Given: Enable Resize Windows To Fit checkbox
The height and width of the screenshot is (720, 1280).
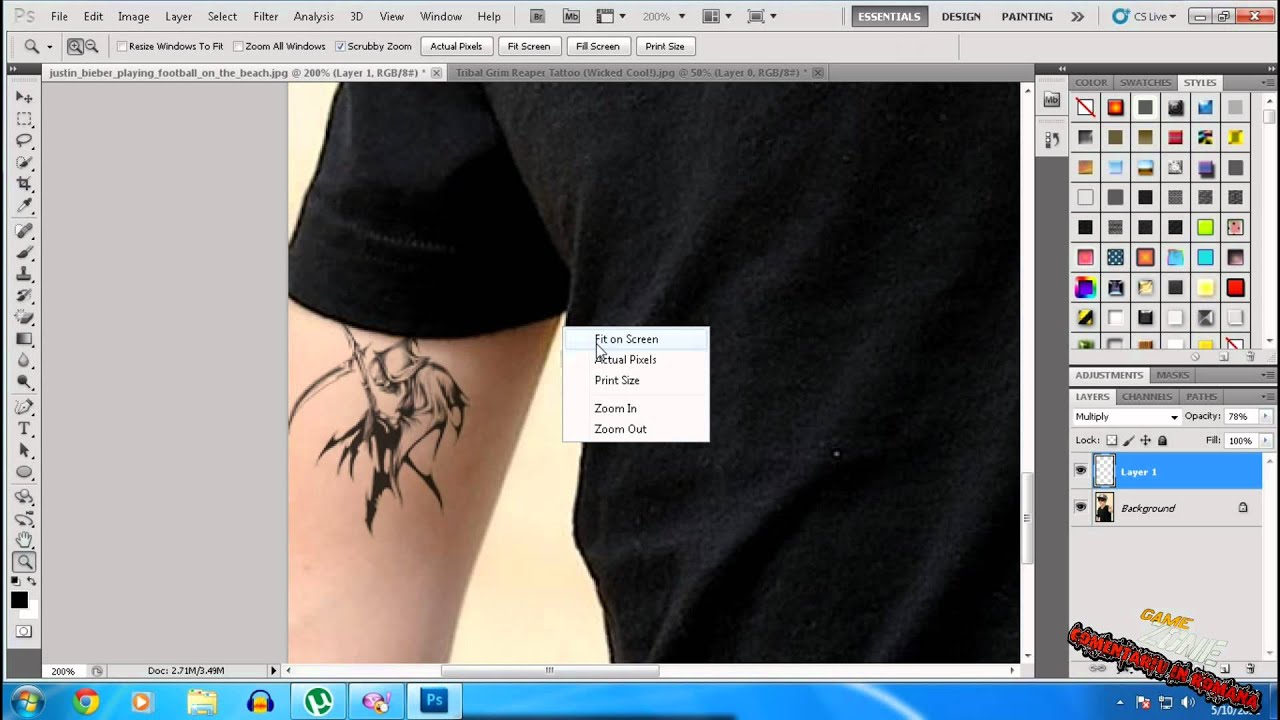Looking at the screenshot, I should click(122, 47).
